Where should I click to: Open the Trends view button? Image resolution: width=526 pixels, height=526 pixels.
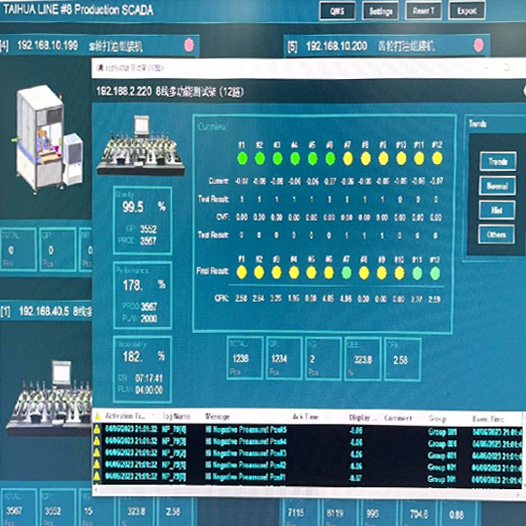point(498,161)
